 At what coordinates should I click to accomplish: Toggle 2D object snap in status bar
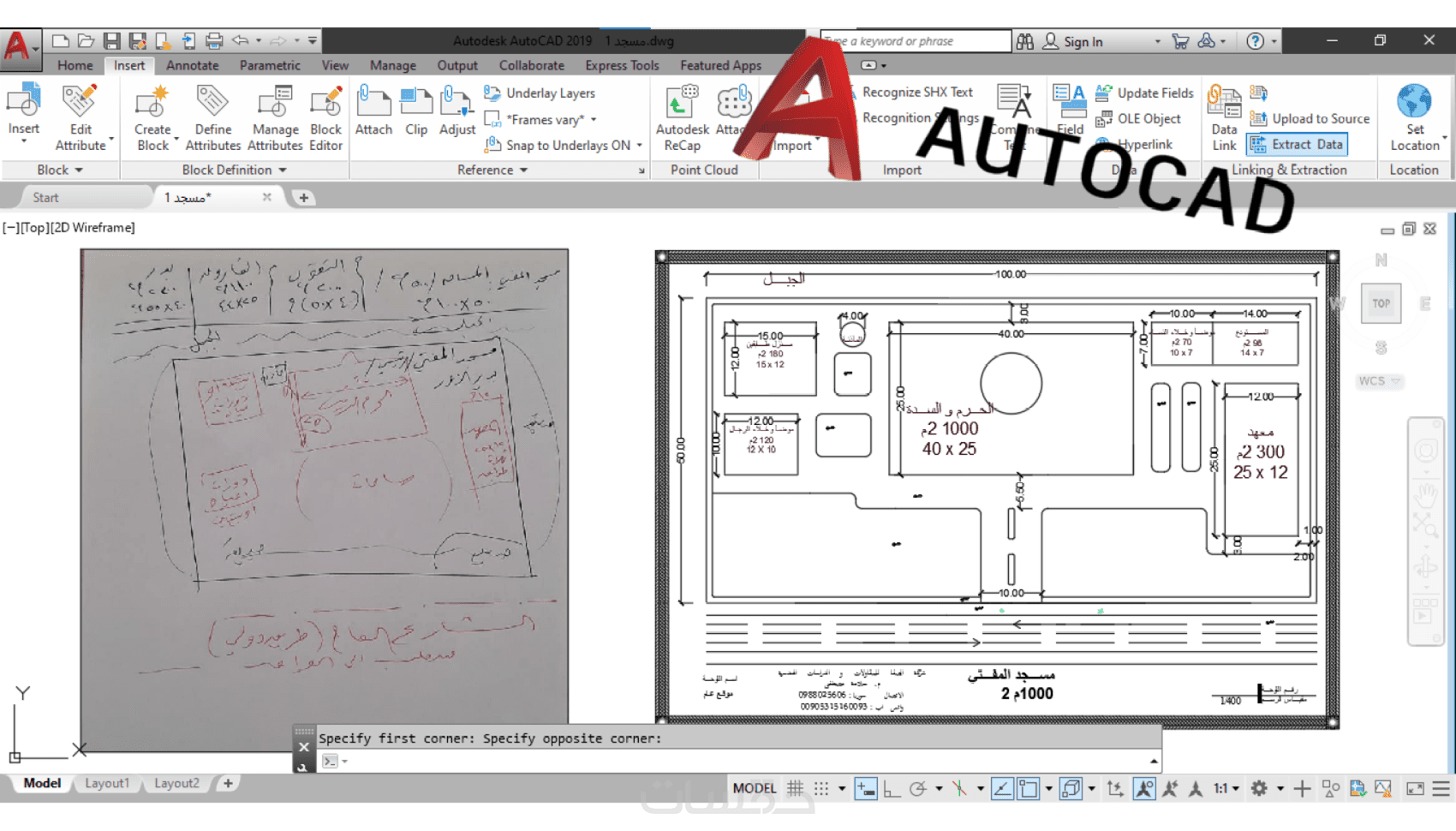(1028, 788)
